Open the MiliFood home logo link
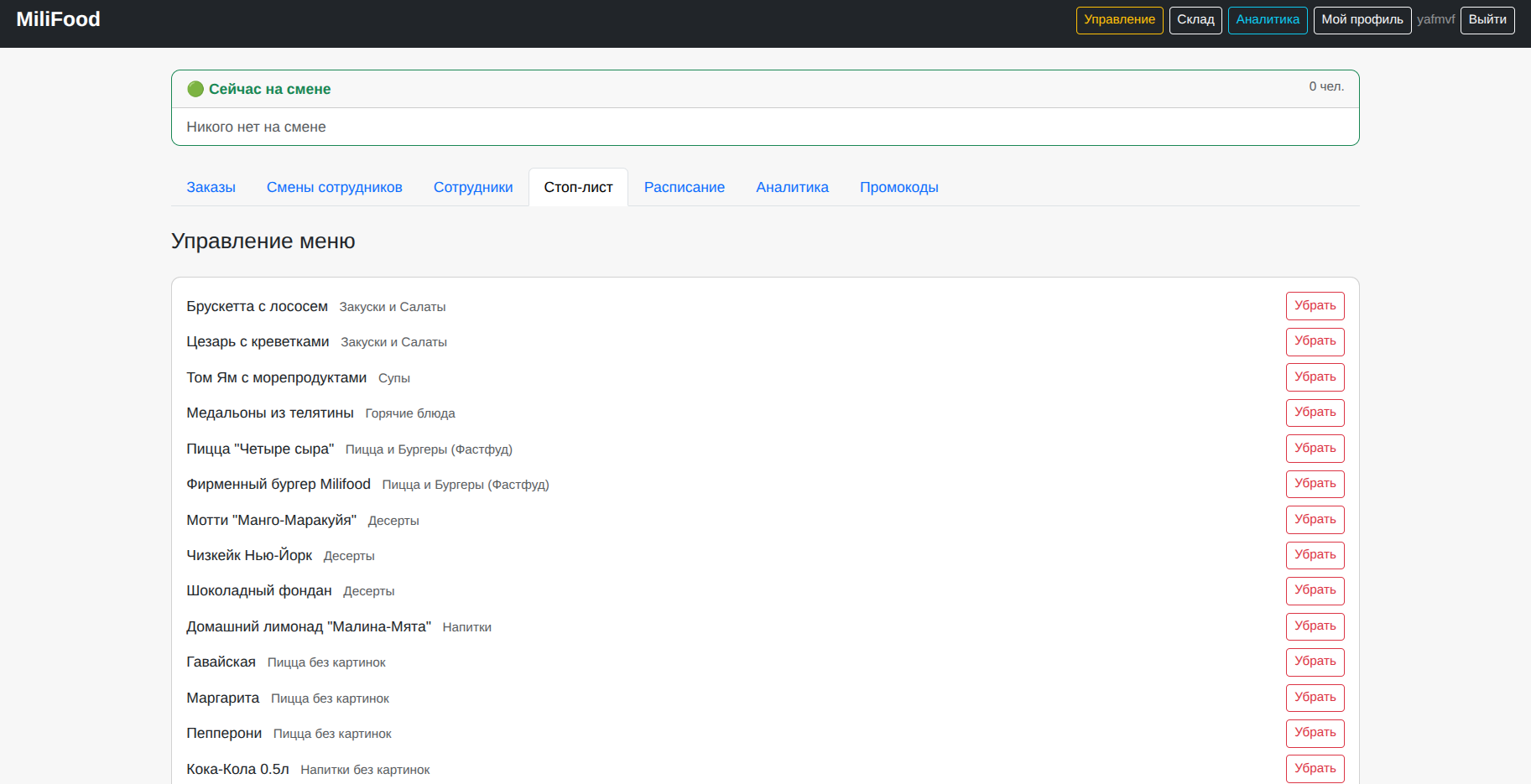This screenshot has width=1531, height=784. click(58, 19)
